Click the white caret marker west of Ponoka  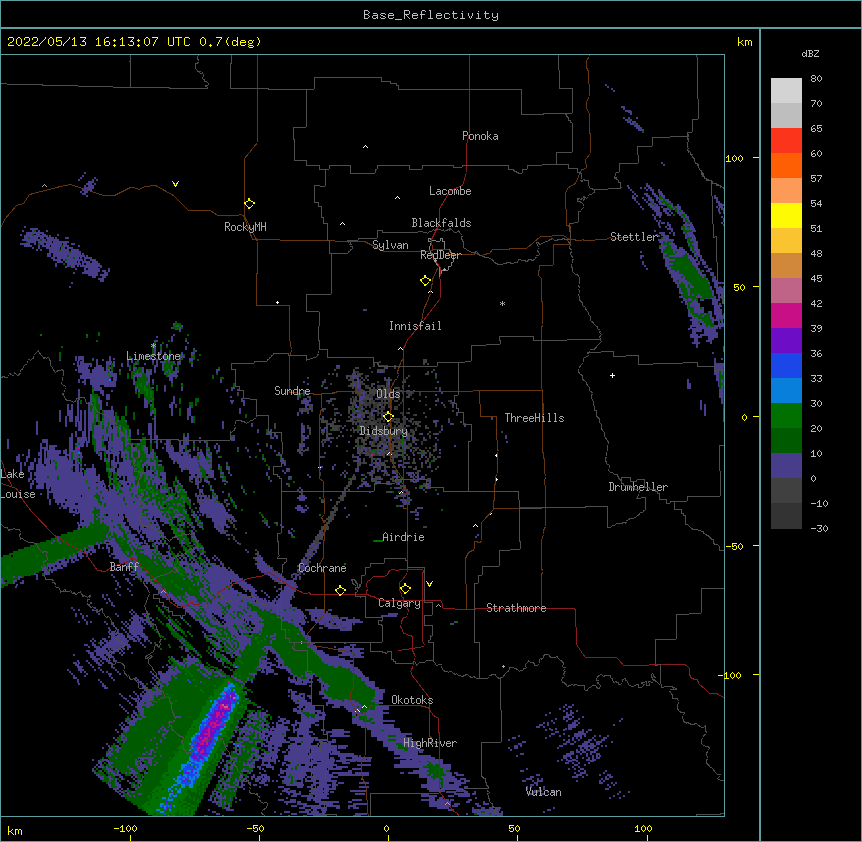(365, 147)
